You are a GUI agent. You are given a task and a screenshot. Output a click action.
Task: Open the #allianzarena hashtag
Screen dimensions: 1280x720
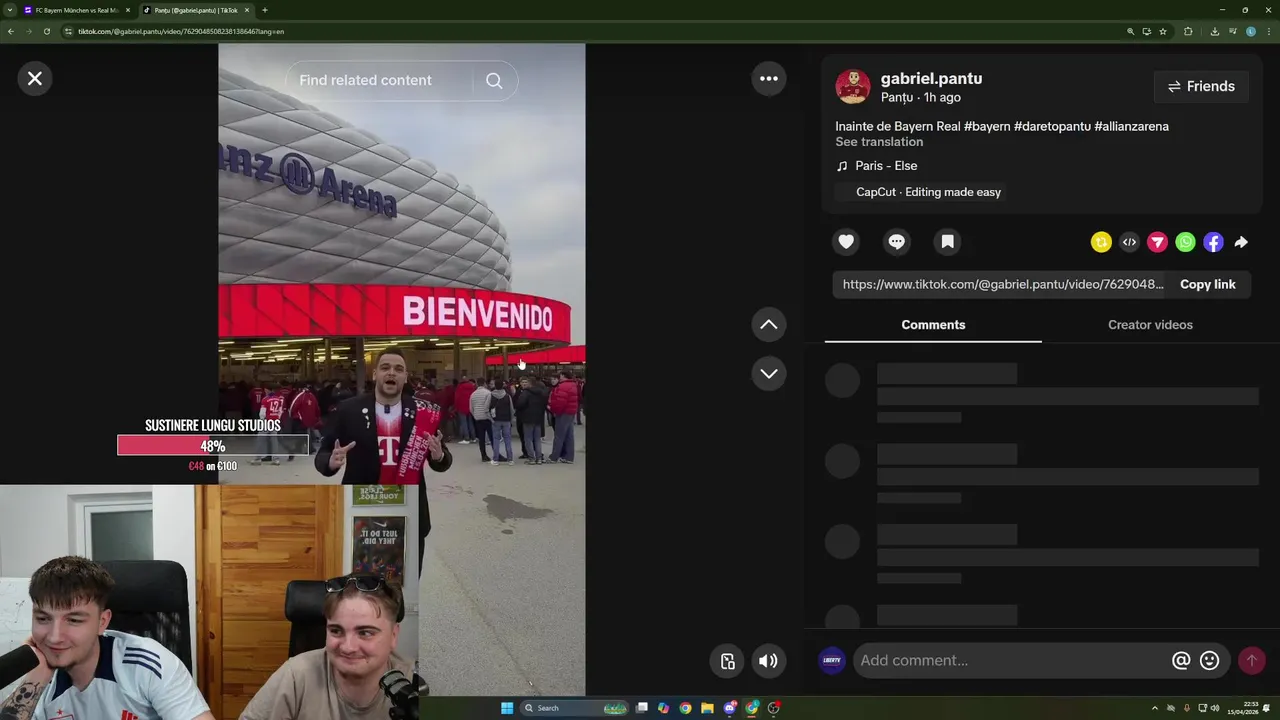(x=1131, y=126)
